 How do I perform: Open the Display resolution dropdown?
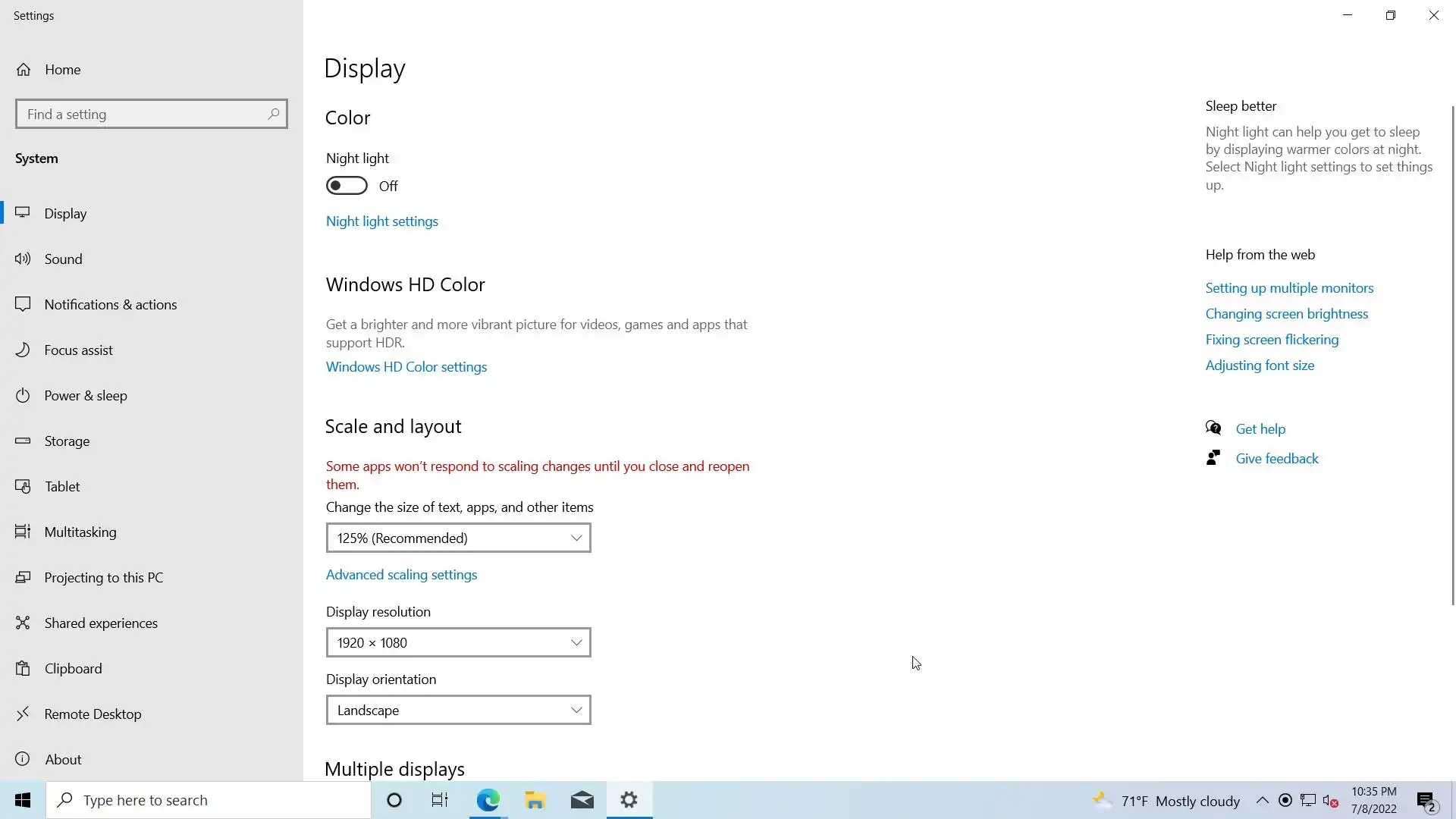pos(458,642)
